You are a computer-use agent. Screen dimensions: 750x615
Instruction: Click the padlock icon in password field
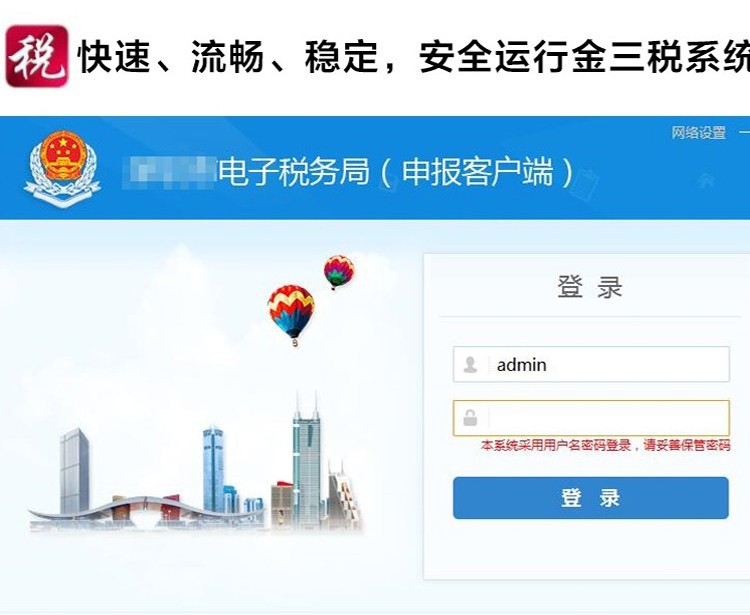click(470, 418)
